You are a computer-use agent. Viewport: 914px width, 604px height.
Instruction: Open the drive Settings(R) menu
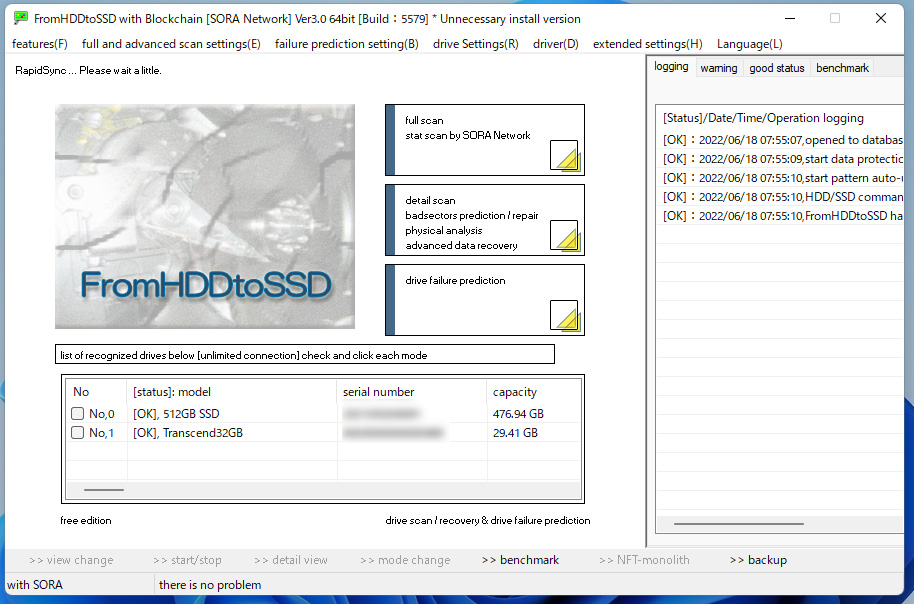click(476, 44)
